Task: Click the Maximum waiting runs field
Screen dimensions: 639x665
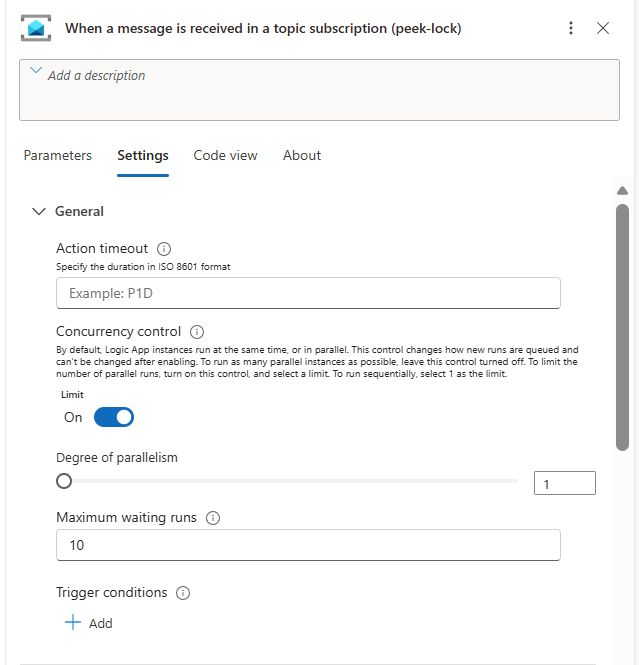Action: 308,545
